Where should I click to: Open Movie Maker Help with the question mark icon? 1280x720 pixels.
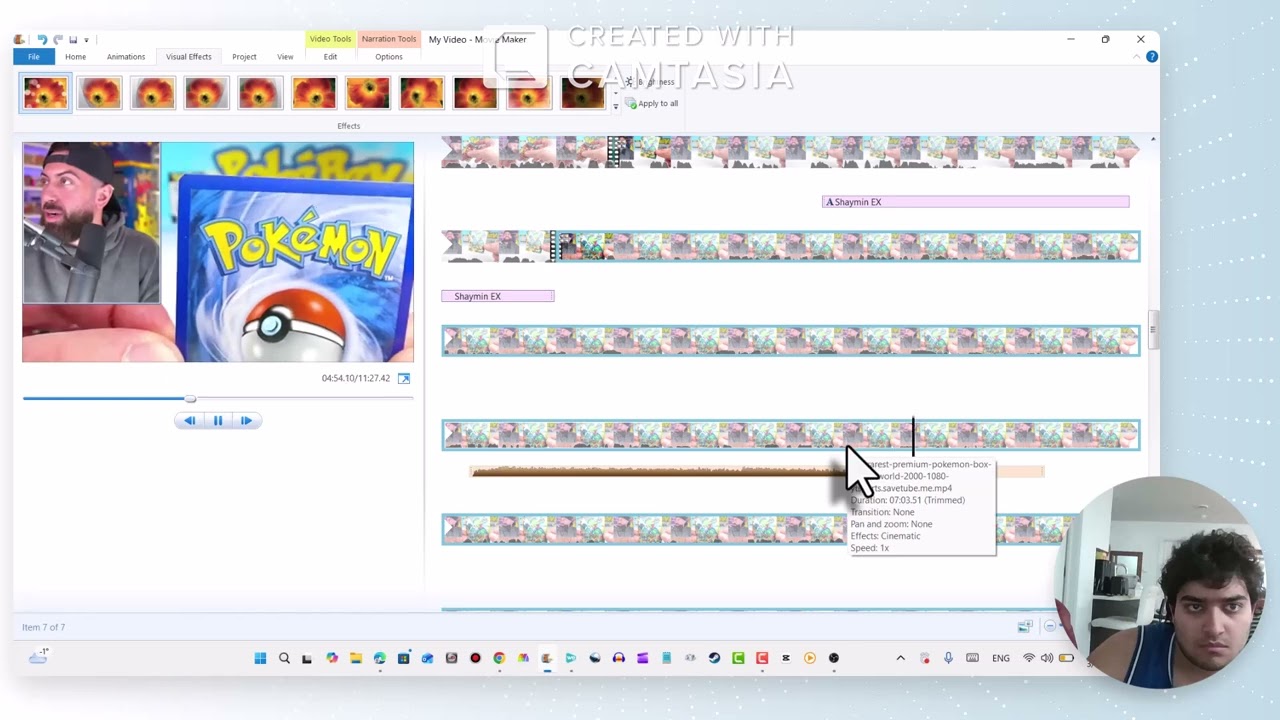pos(1151,57)
